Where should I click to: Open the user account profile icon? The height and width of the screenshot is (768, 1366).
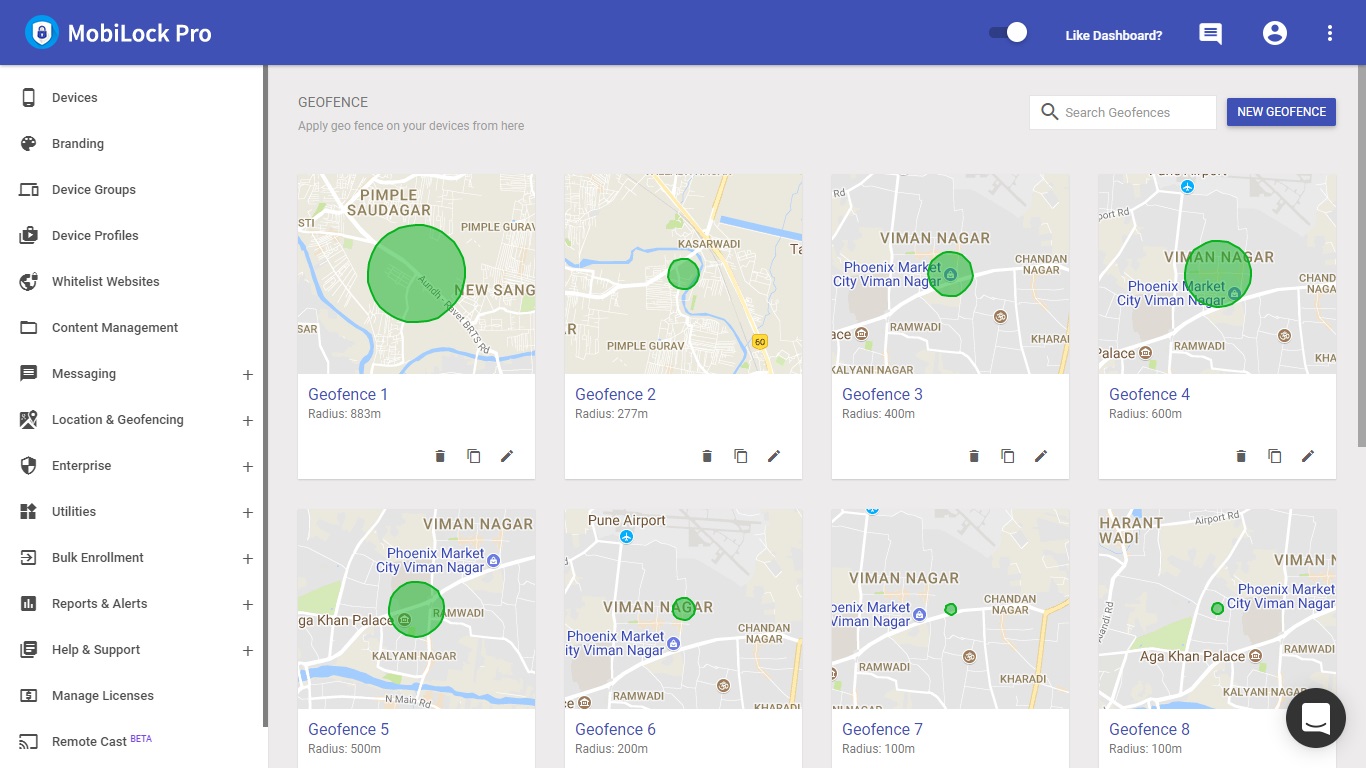(x=1274, y=33)
